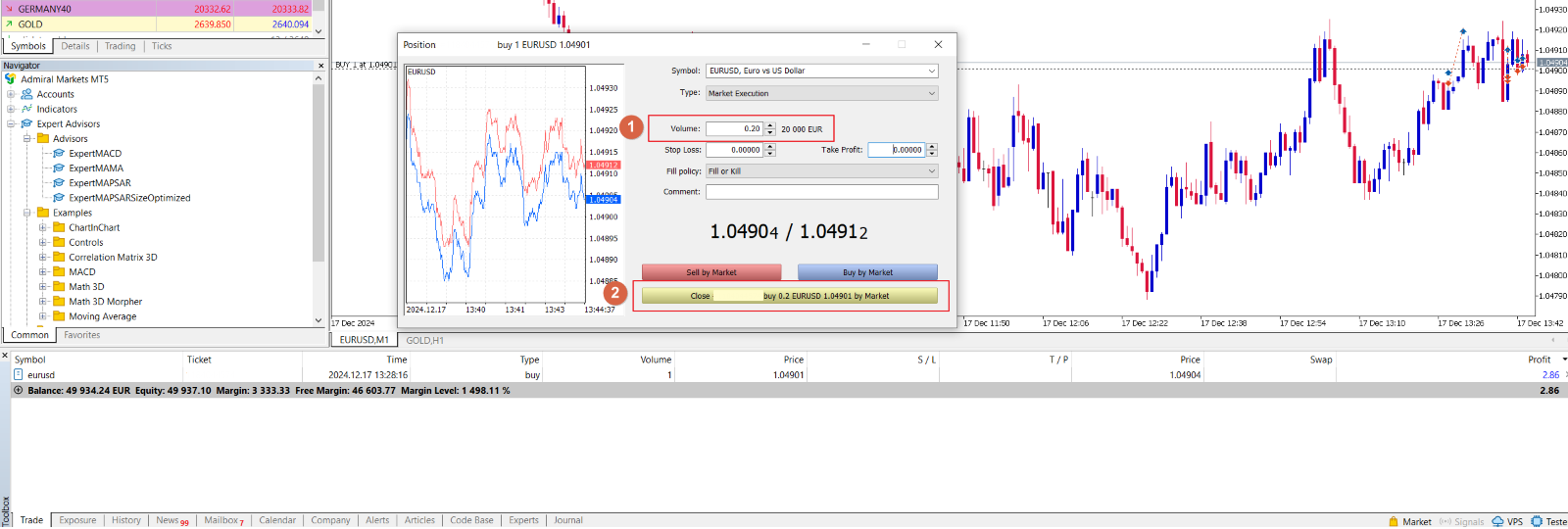Viewport: 1568px width, 529px height.
Task: Increase Take Profit with the up stepper arrow
Action: tap(932, 147)
